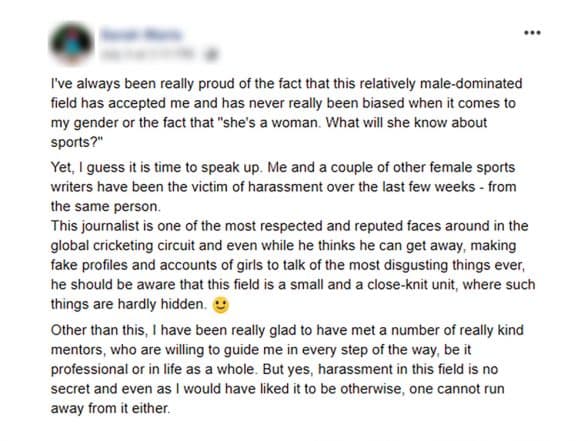This screenshot has height=441, width=588.
Task: Click the line "the same person."
Action: point(106,207)
